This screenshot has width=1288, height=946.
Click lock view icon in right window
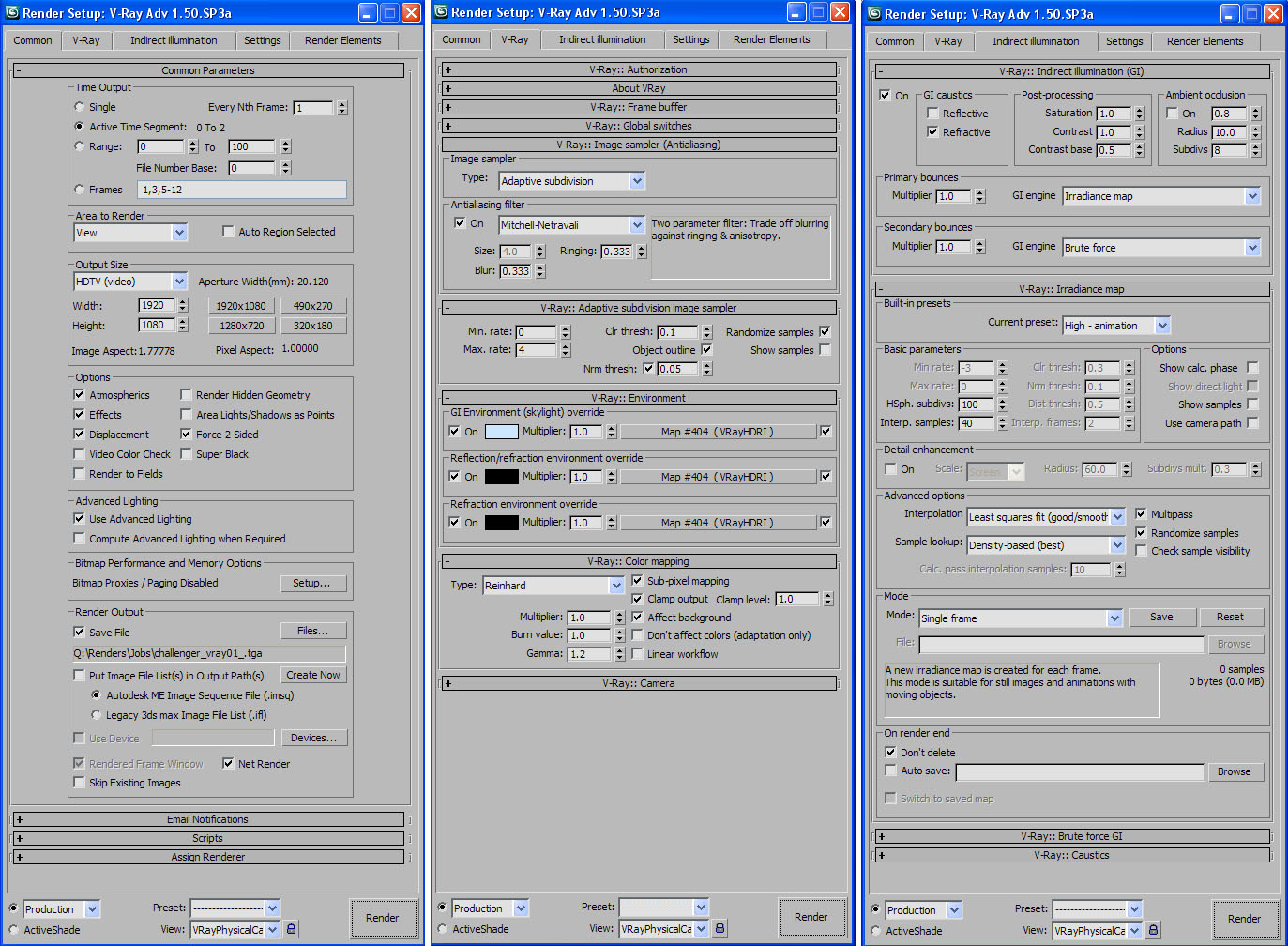tap(1154, 930)
